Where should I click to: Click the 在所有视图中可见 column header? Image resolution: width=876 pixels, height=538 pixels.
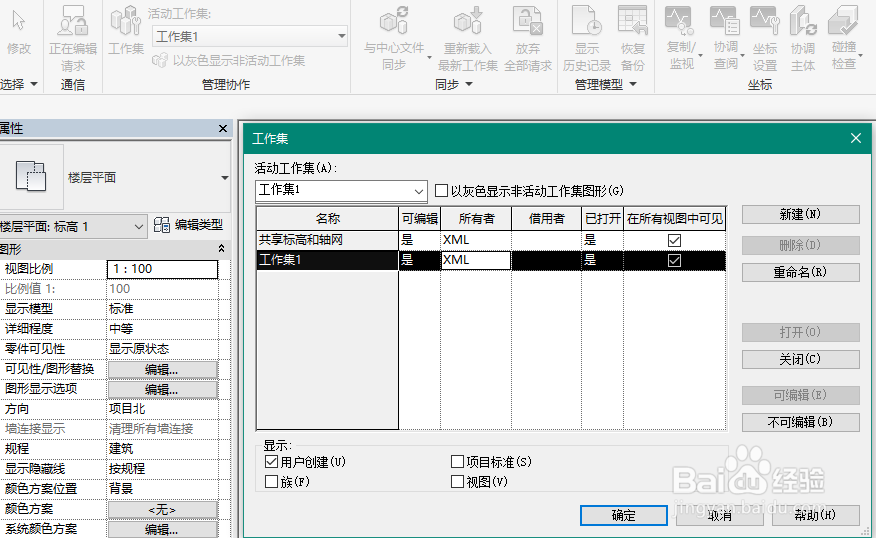point(674,218)
